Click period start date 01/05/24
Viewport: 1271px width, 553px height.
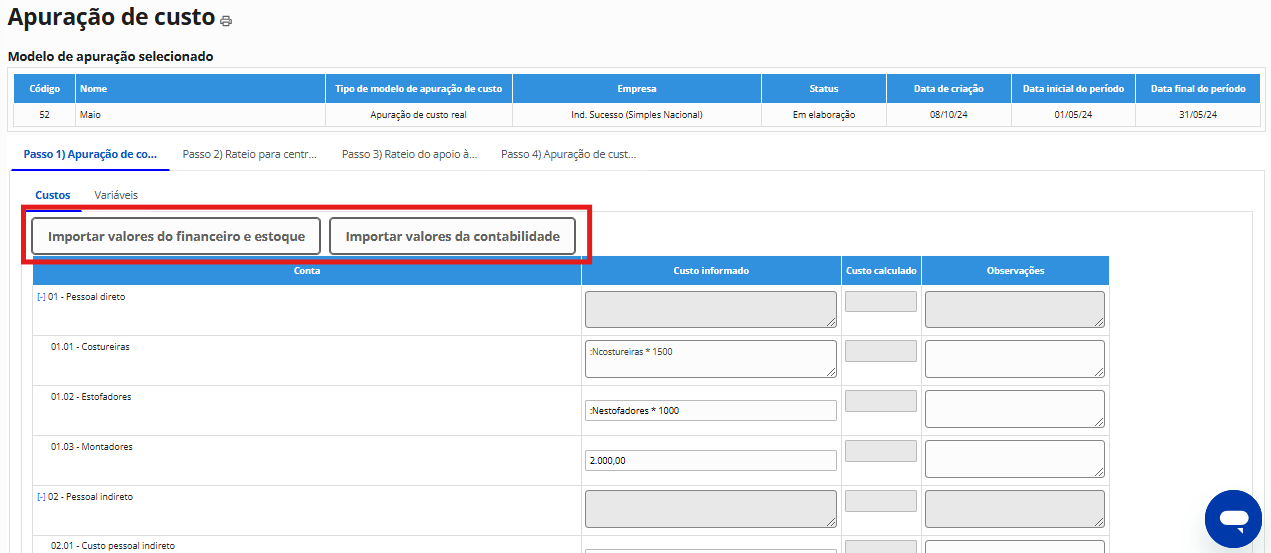coord(1073,115)
